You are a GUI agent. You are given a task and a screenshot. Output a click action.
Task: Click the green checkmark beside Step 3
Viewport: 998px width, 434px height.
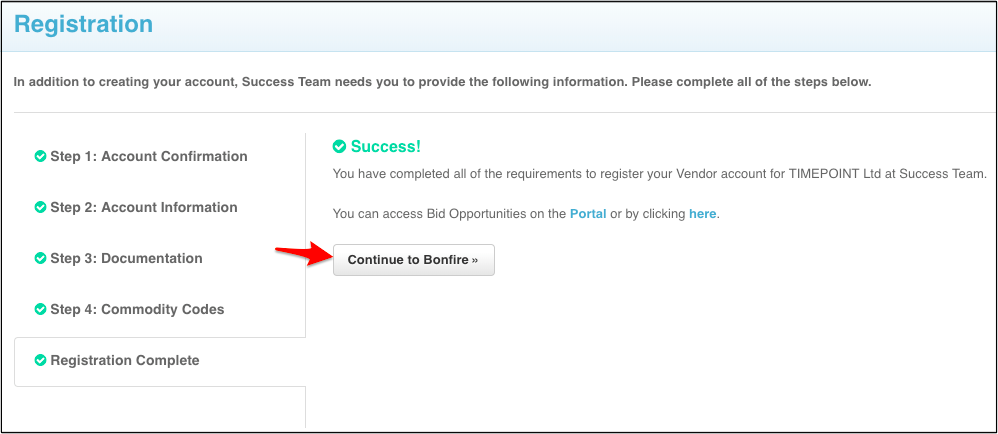pyautogui.click(x=41, y=259)
